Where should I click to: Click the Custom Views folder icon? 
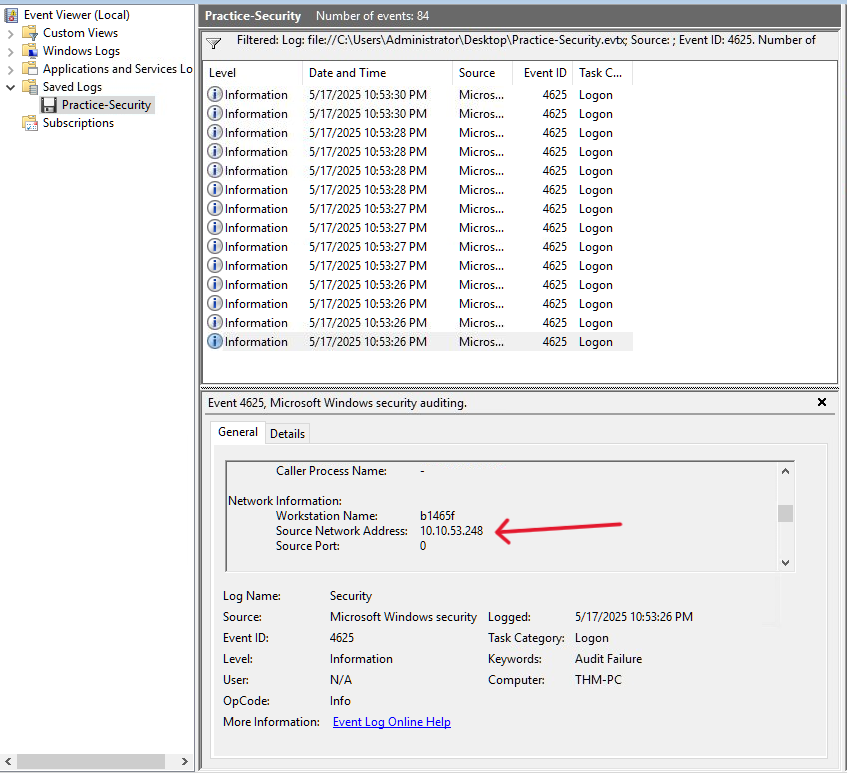30,33
